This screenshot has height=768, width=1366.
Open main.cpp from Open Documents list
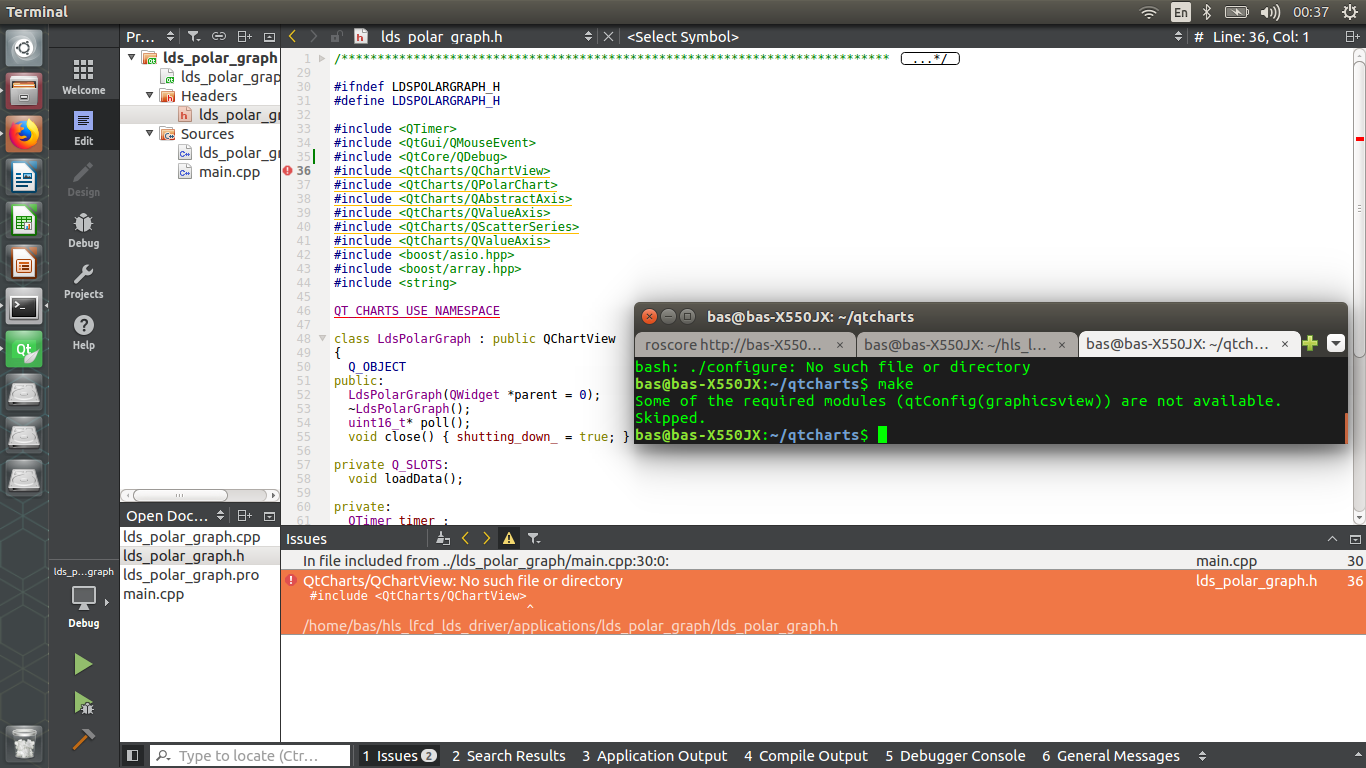(153, 594)
